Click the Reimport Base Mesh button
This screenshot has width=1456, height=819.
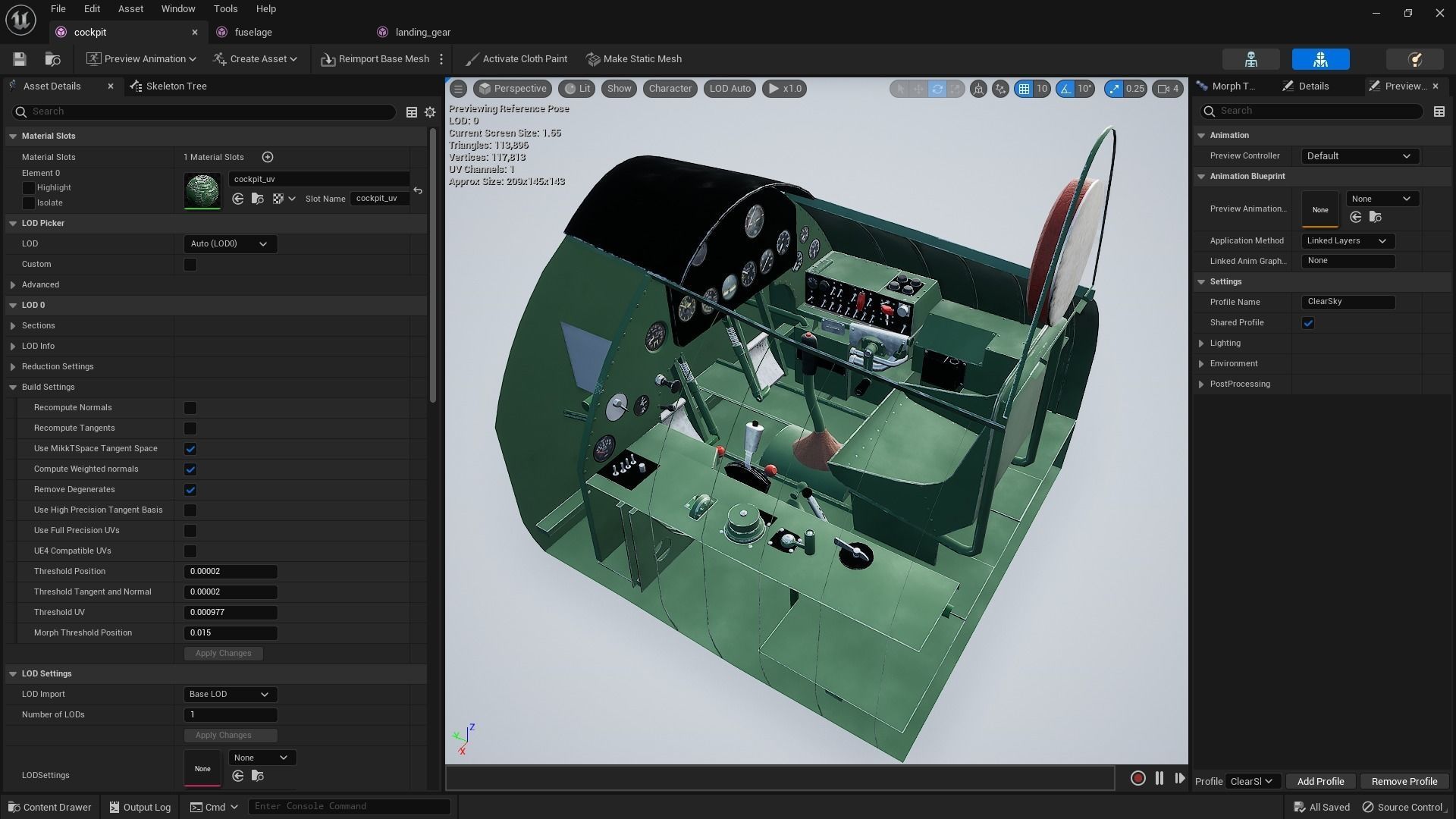tap(375, 59)
